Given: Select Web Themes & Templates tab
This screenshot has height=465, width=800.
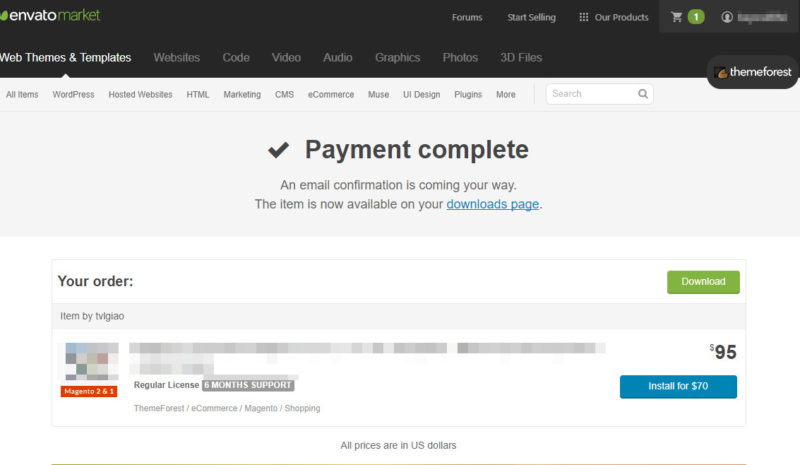Looking at the screenshot, I should pyautogui.click(x=65, y=58).
